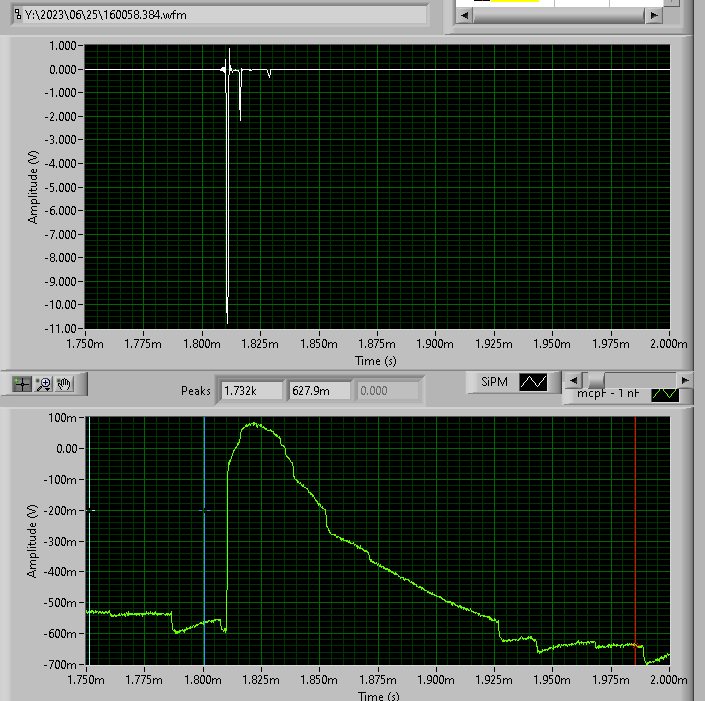This screenshot has height=701, width=705.
Task: Select the hand pan tool in graph palette
Action: click(64, 384)
